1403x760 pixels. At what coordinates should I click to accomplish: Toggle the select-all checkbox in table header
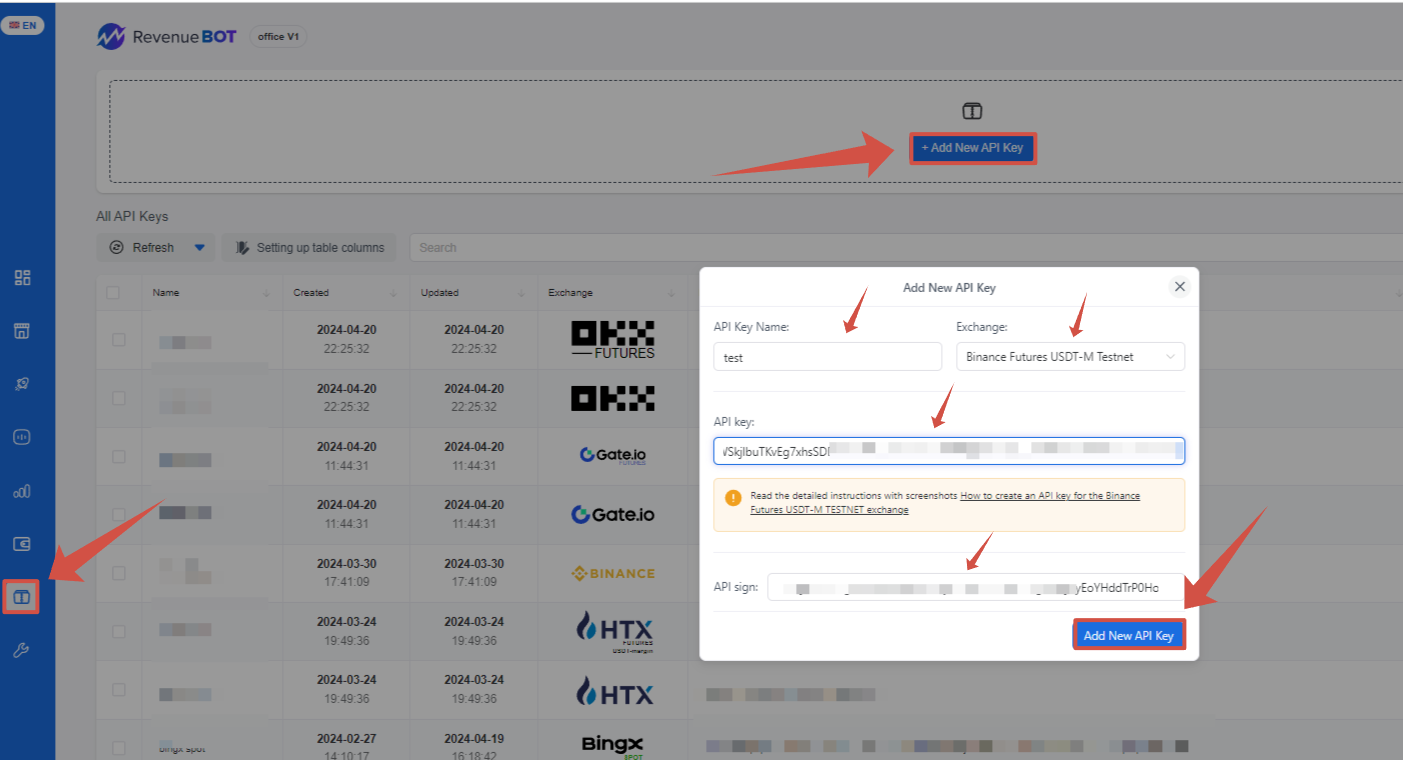tap(113, 293)
